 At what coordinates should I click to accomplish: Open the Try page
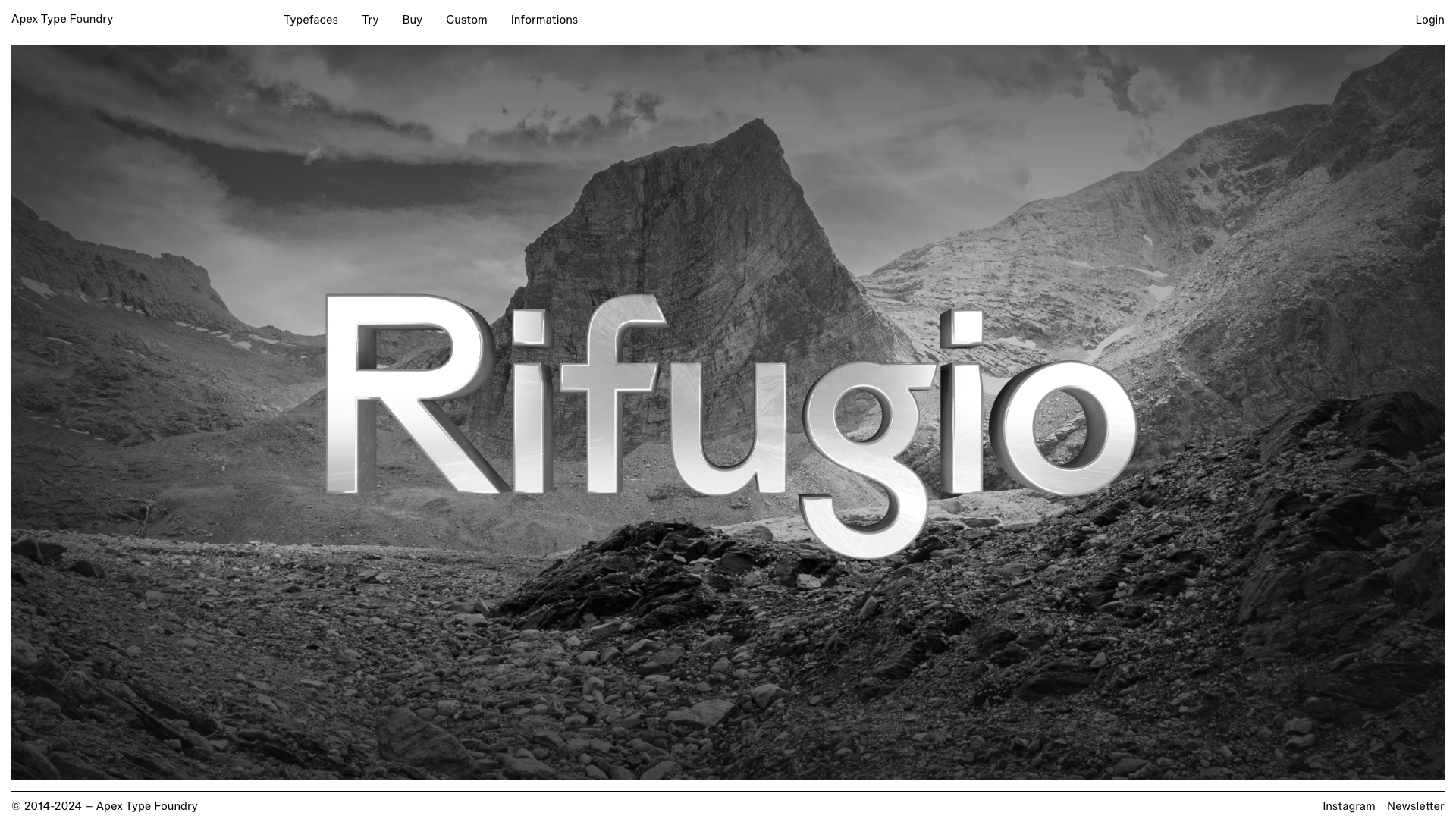click(370, 20)
